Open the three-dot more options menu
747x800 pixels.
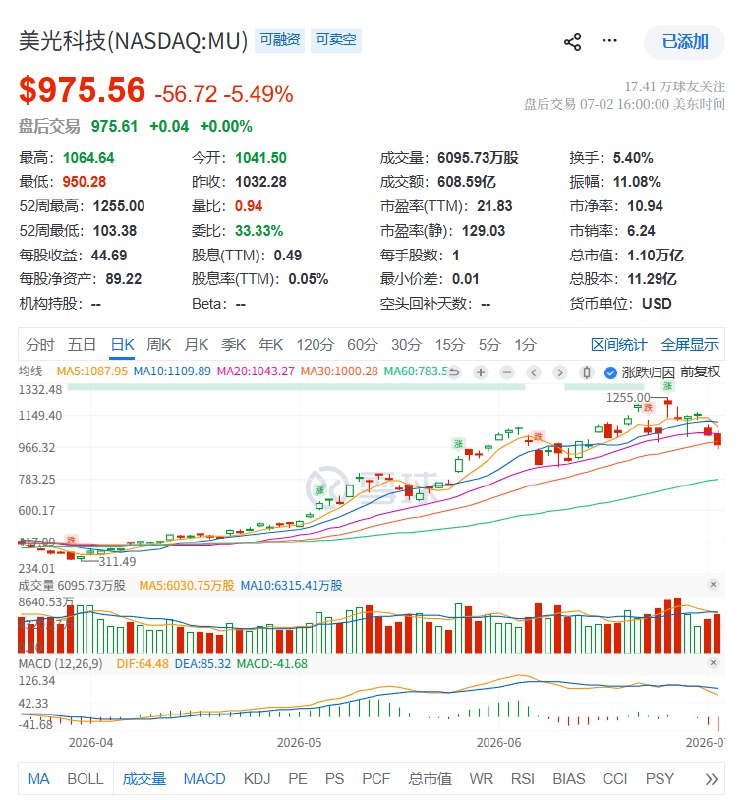pyautogui.click(x=609, y=40)
